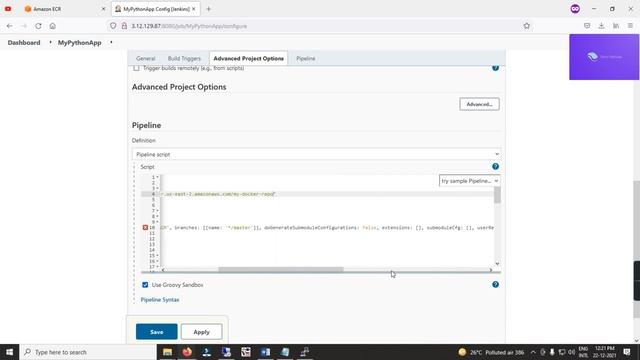The image size is (640, 360).
Task: Place cursor on script line 4
Action: [x=327, y=194]
